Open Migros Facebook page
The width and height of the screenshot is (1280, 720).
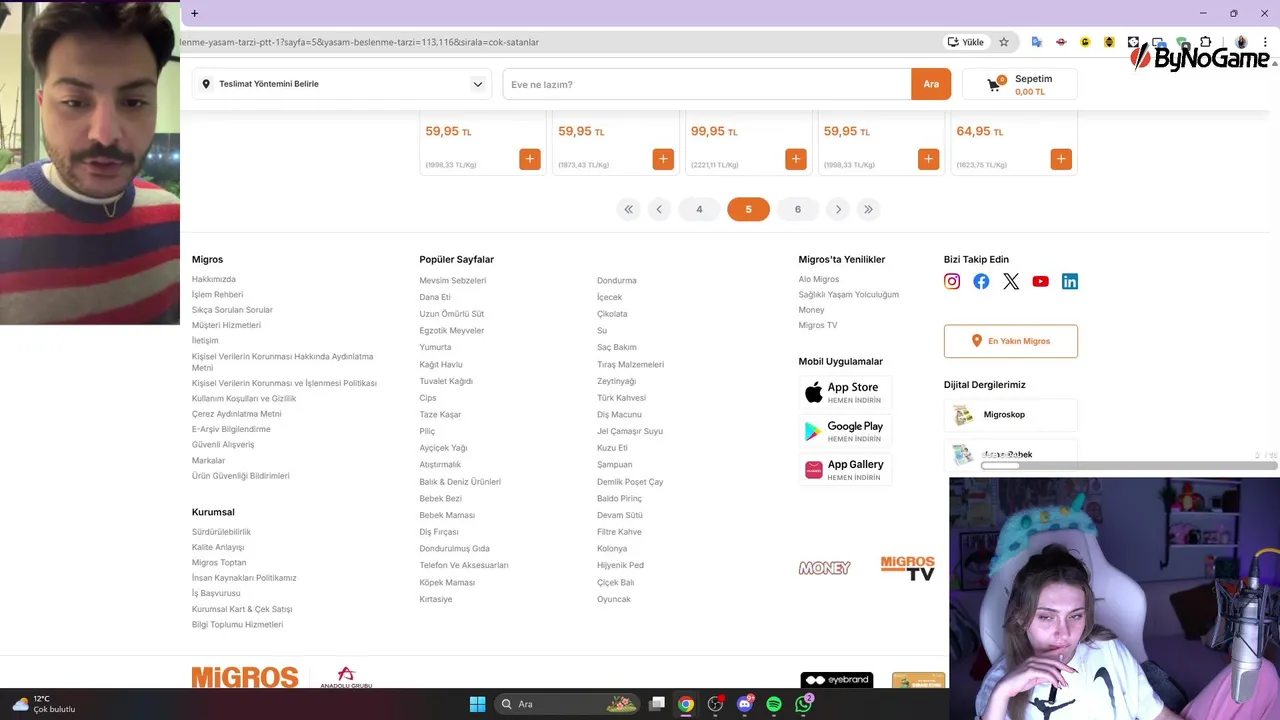[981, 282]
